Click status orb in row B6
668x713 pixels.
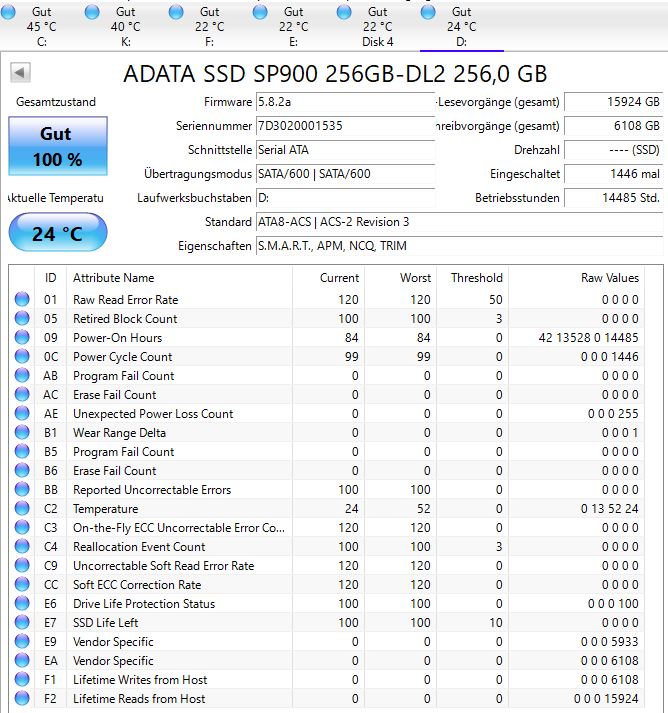coord(22,471)
